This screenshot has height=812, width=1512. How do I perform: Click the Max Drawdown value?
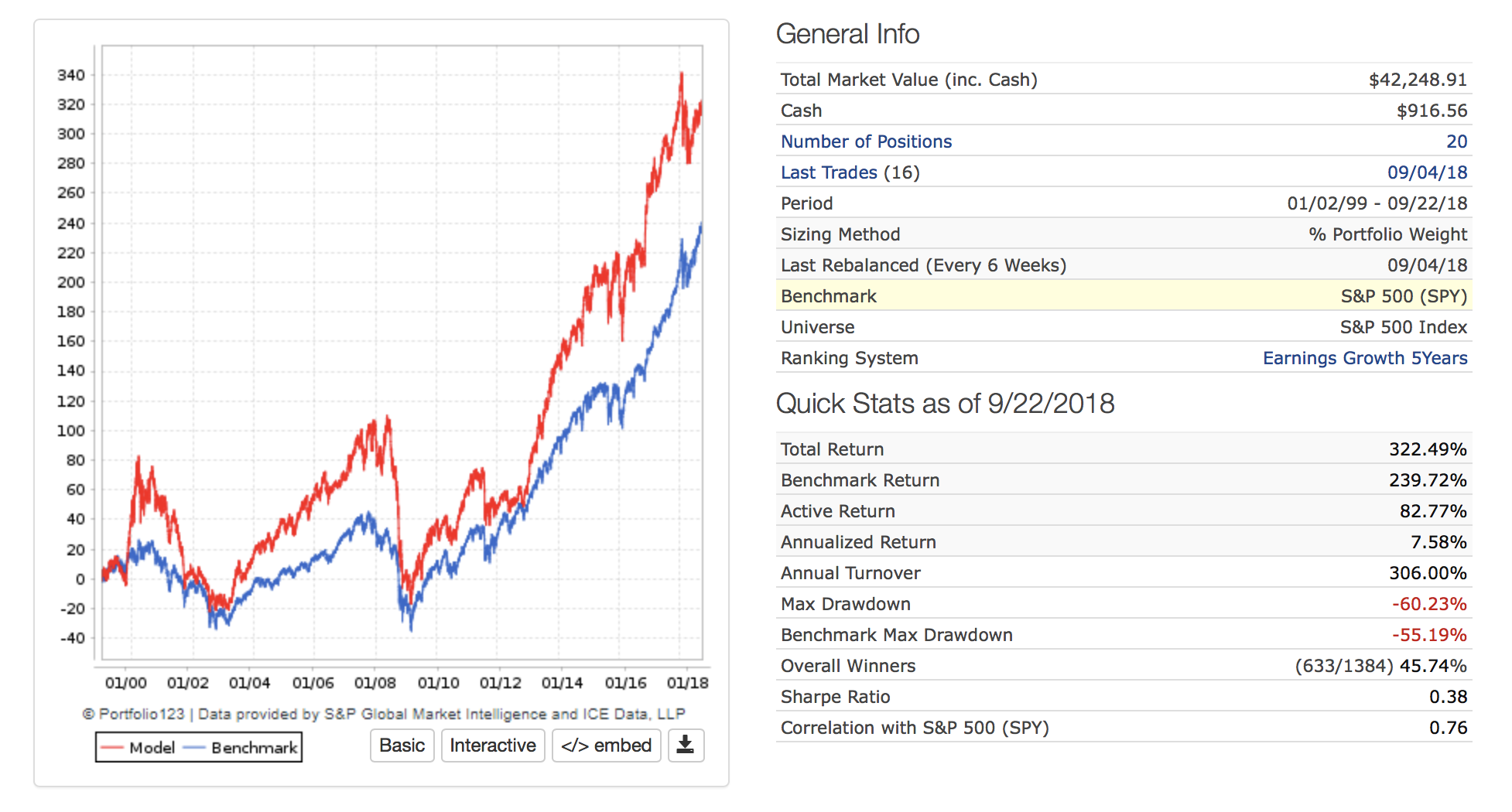pyautogui.click(x=1428, y=604)
